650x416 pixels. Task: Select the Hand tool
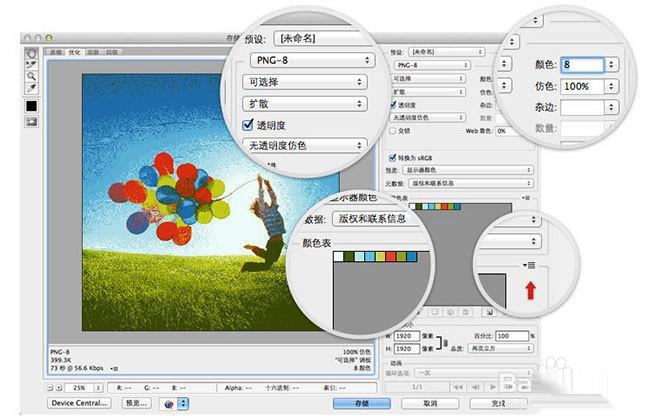[32, 53]
